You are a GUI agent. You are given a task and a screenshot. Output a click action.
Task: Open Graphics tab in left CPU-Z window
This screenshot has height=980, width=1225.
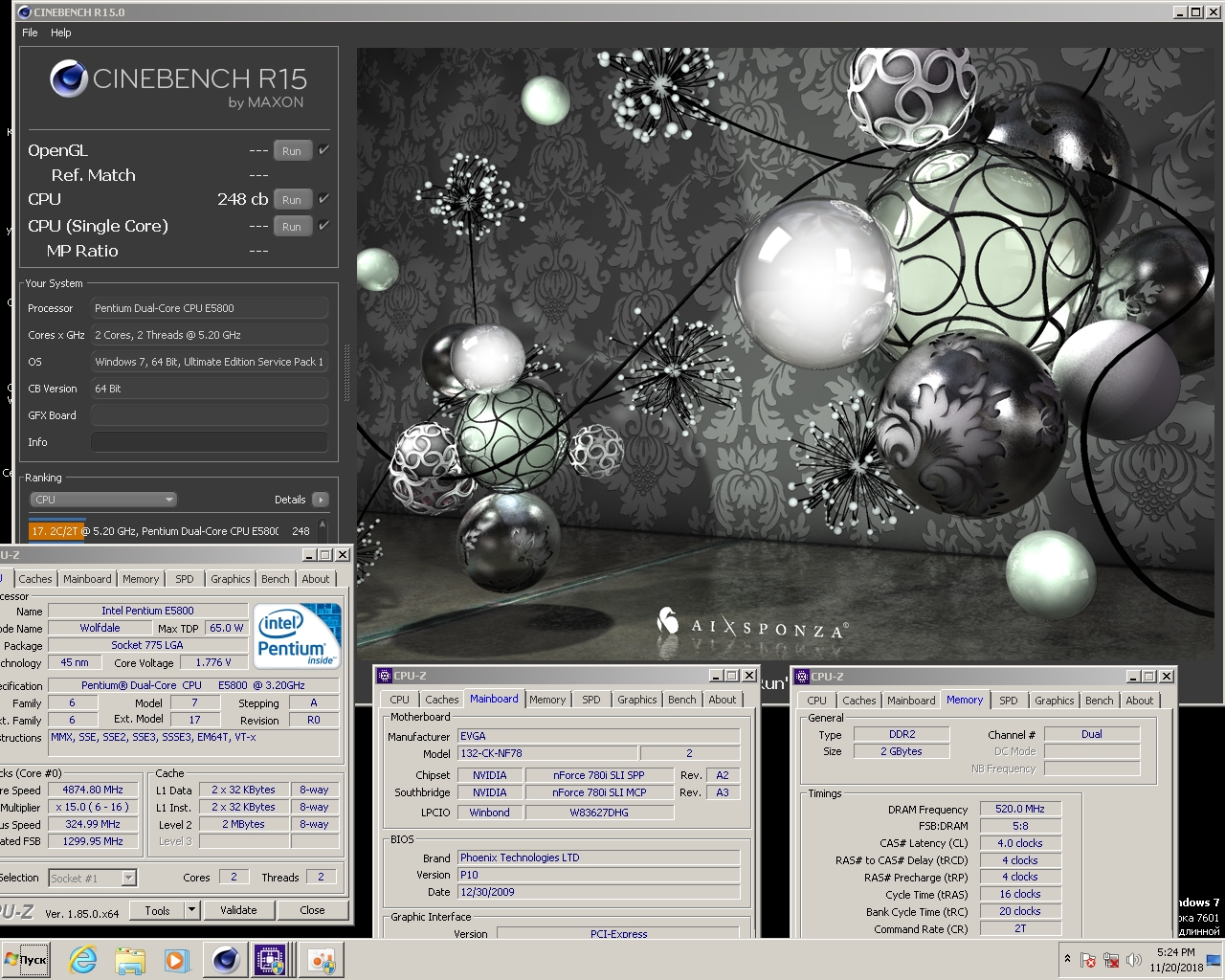[x=231, y=579]
